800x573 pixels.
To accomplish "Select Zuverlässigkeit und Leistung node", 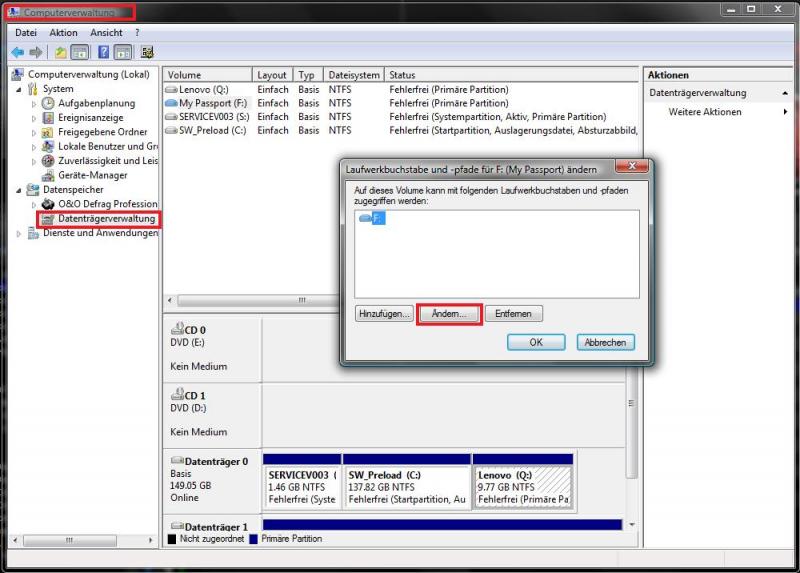I will pyautogui.click(x=107, y=160).
